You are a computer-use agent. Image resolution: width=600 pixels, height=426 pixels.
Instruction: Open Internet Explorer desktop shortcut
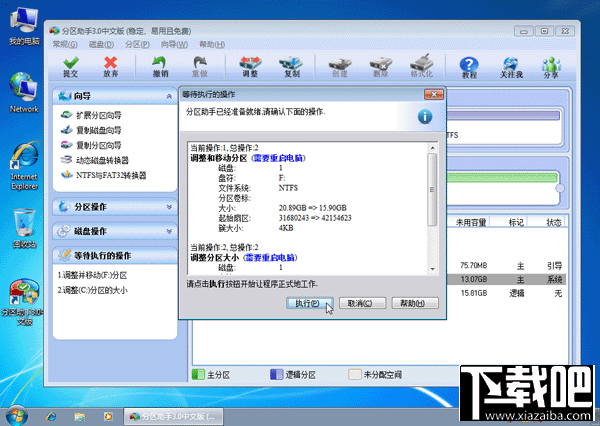[x=24, y=166]
